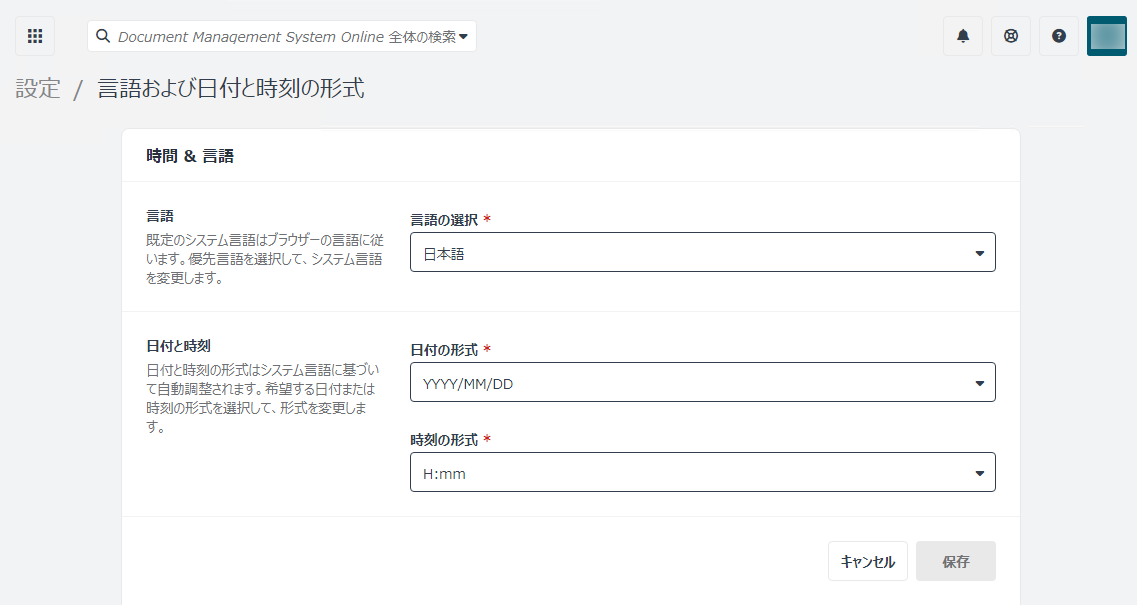
Task: Click the Document Management System search field
Action: coord(280,35)
